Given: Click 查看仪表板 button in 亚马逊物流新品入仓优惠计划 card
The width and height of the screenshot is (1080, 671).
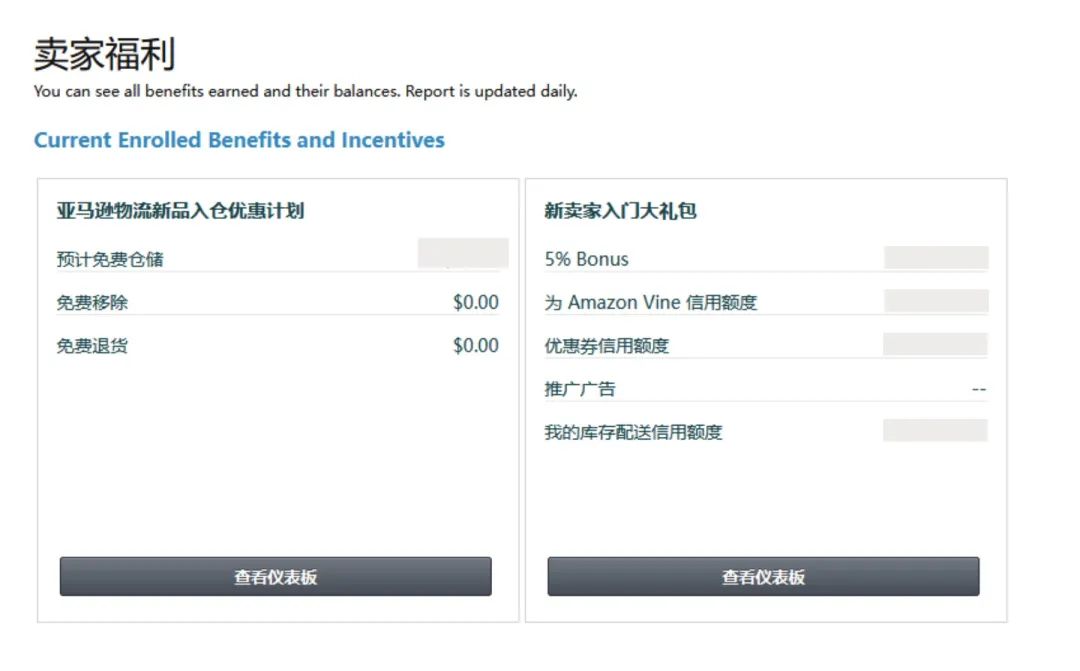Looking at the screenshot, I should pyautogui.click(x=275, y=577).
